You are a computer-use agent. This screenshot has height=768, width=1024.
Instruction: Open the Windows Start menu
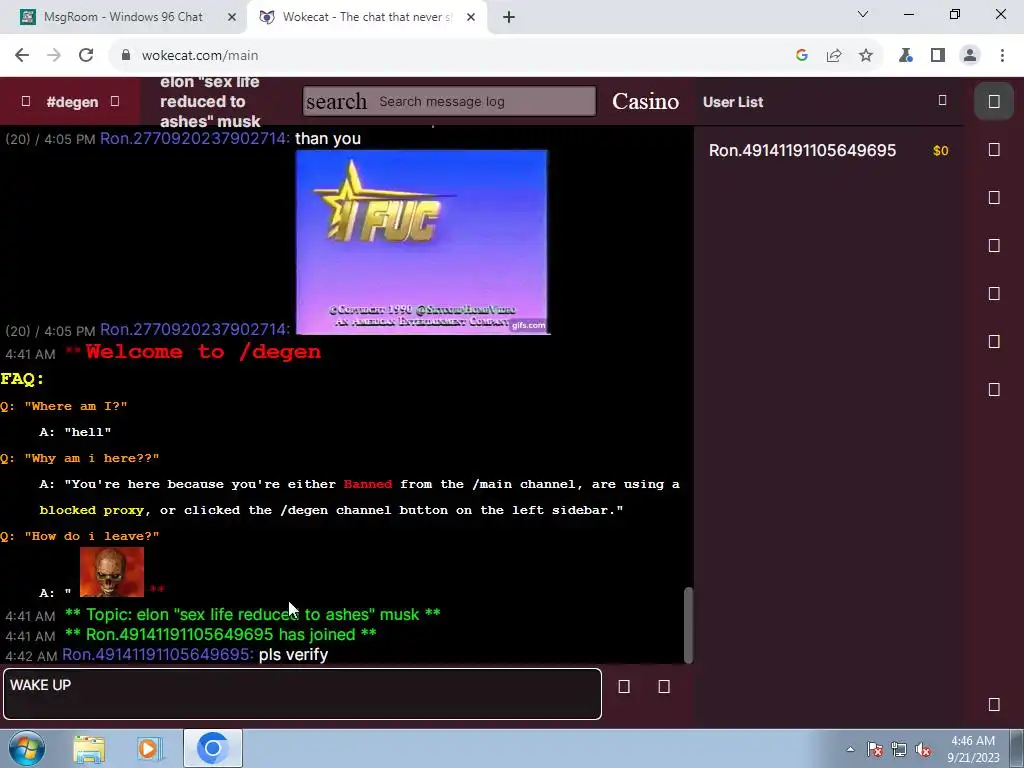(x=26, y=748)
